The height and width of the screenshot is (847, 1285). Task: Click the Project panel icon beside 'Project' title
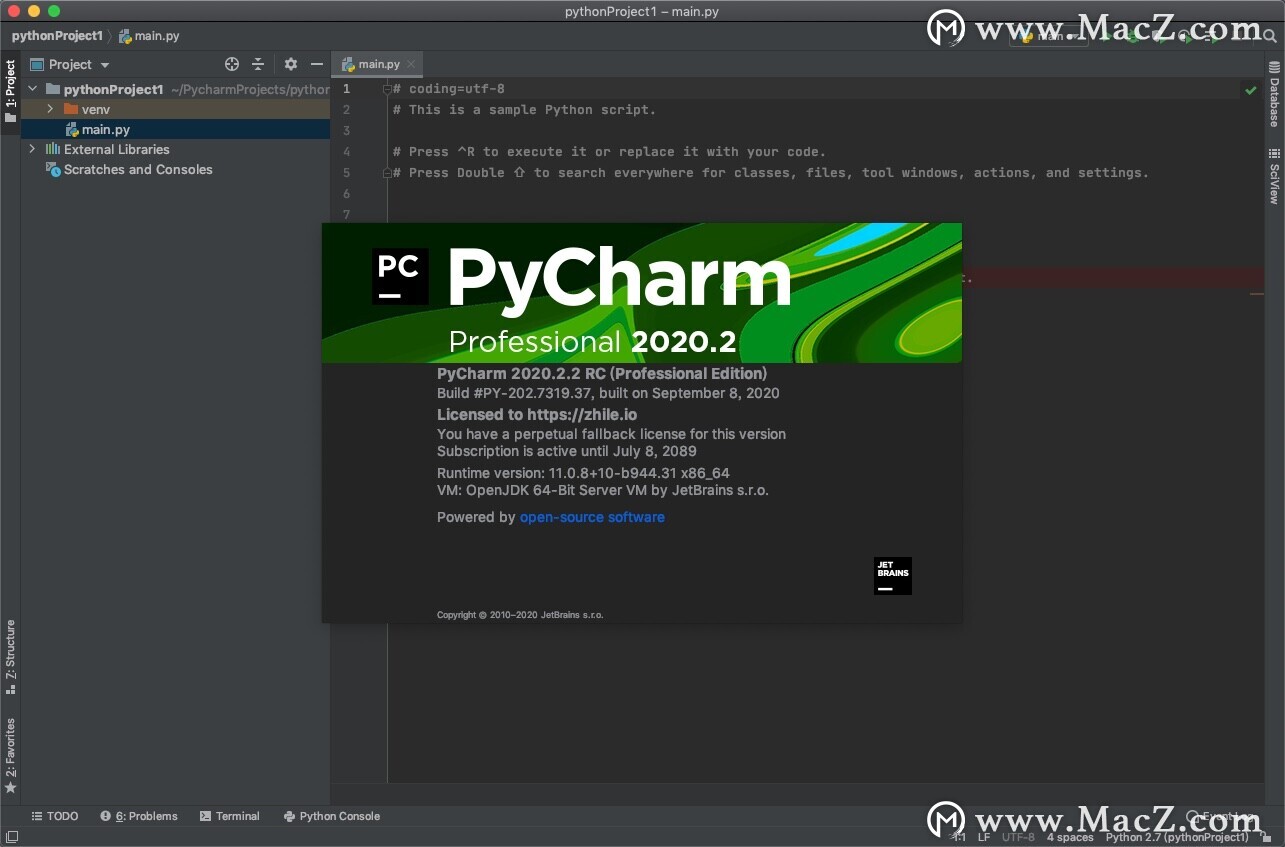pos(37,64)
